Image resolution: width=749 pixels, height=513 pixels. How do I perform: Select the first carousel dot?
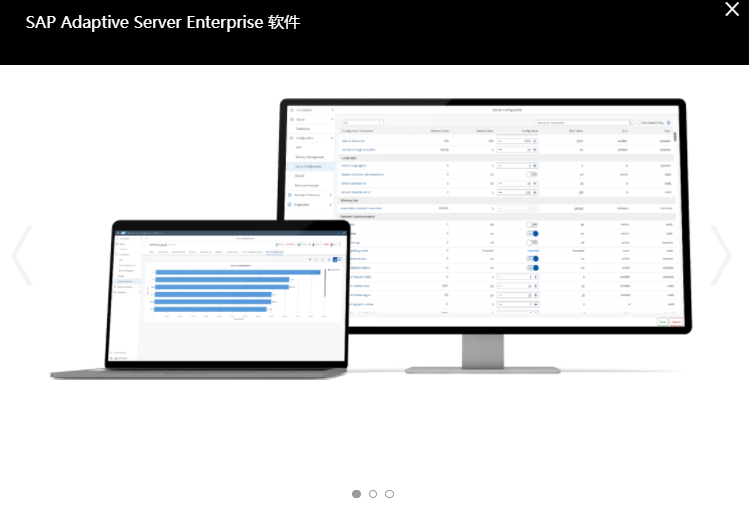pos(356,494)
